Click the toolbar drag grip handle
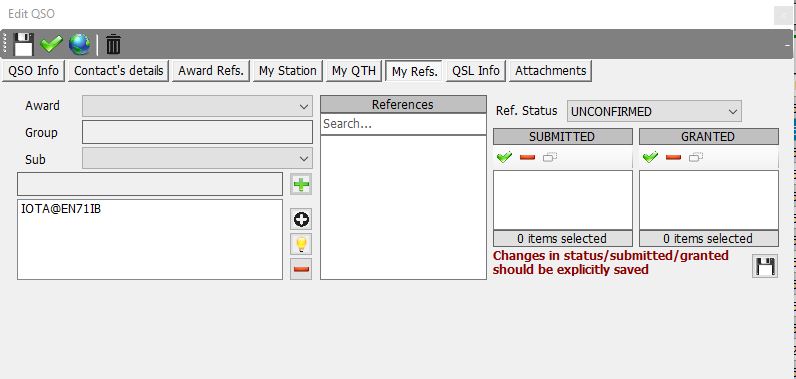Screen dimensions: 796x379 [x=6, y=44]
